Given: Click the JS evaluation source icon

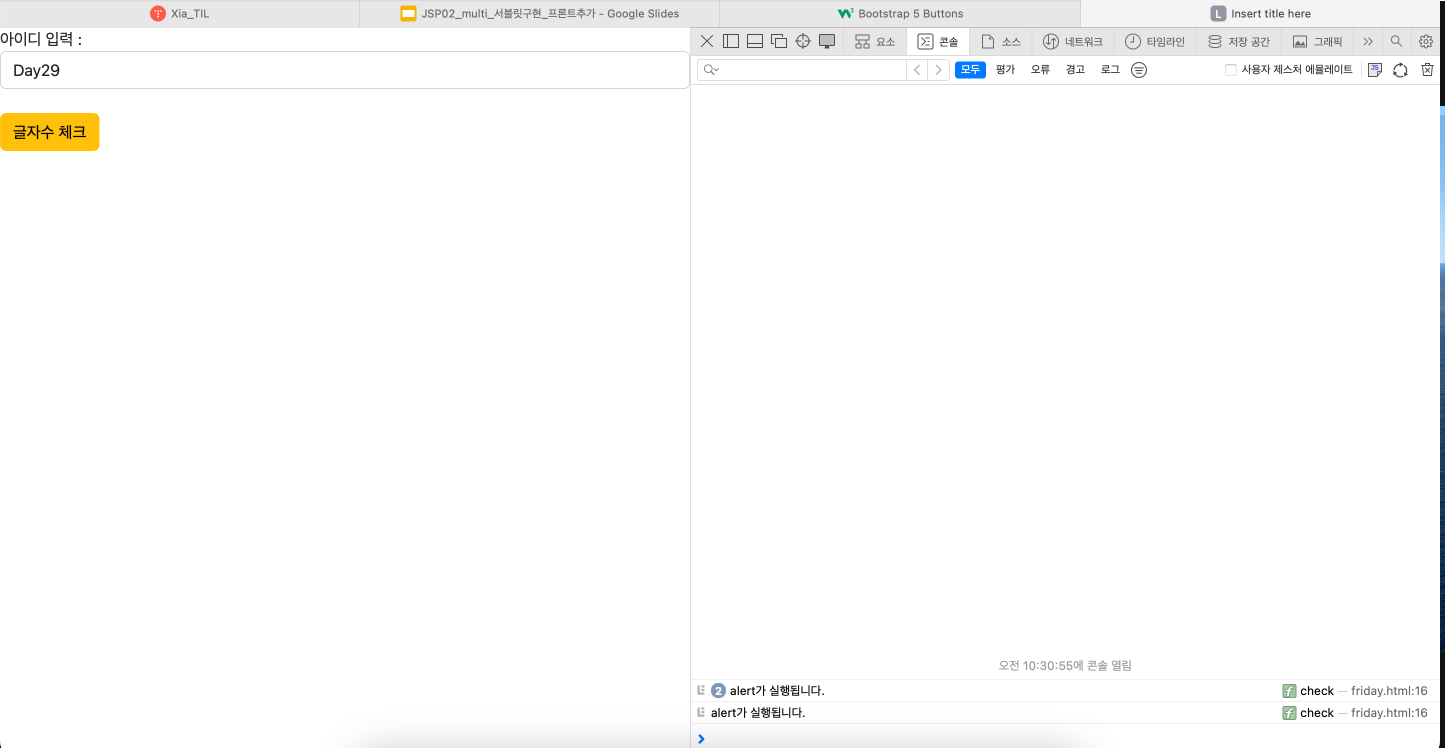Looking at the screenshot, I should click(x=1375, y=70).
